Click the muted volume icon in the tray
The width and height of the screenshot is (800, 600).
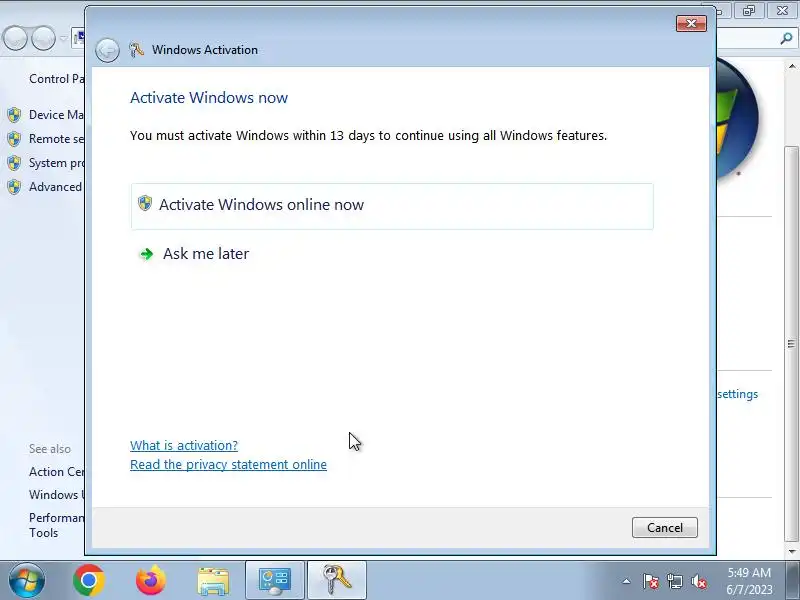[x=698, y=581]
